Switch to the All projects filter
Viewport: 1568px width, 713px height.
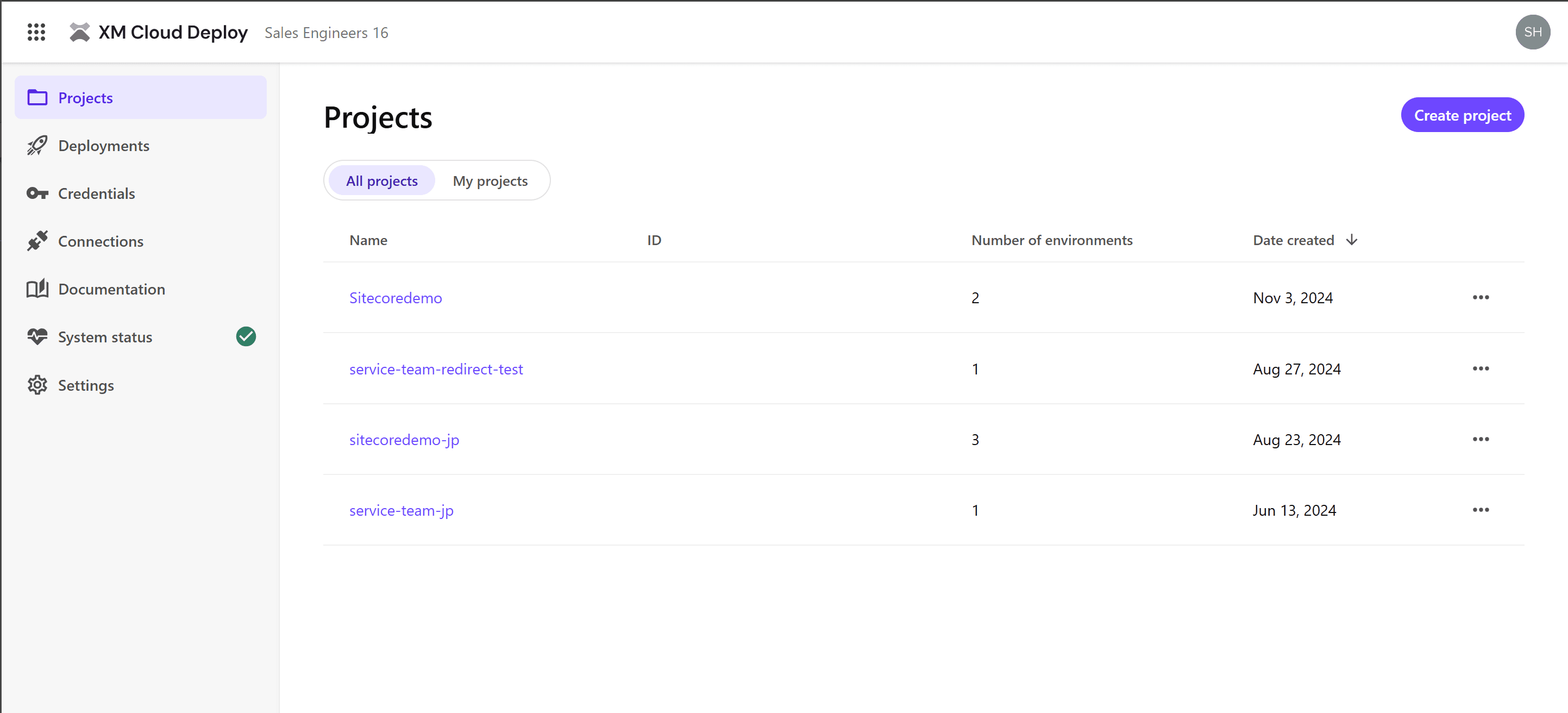tap(381, 181)
